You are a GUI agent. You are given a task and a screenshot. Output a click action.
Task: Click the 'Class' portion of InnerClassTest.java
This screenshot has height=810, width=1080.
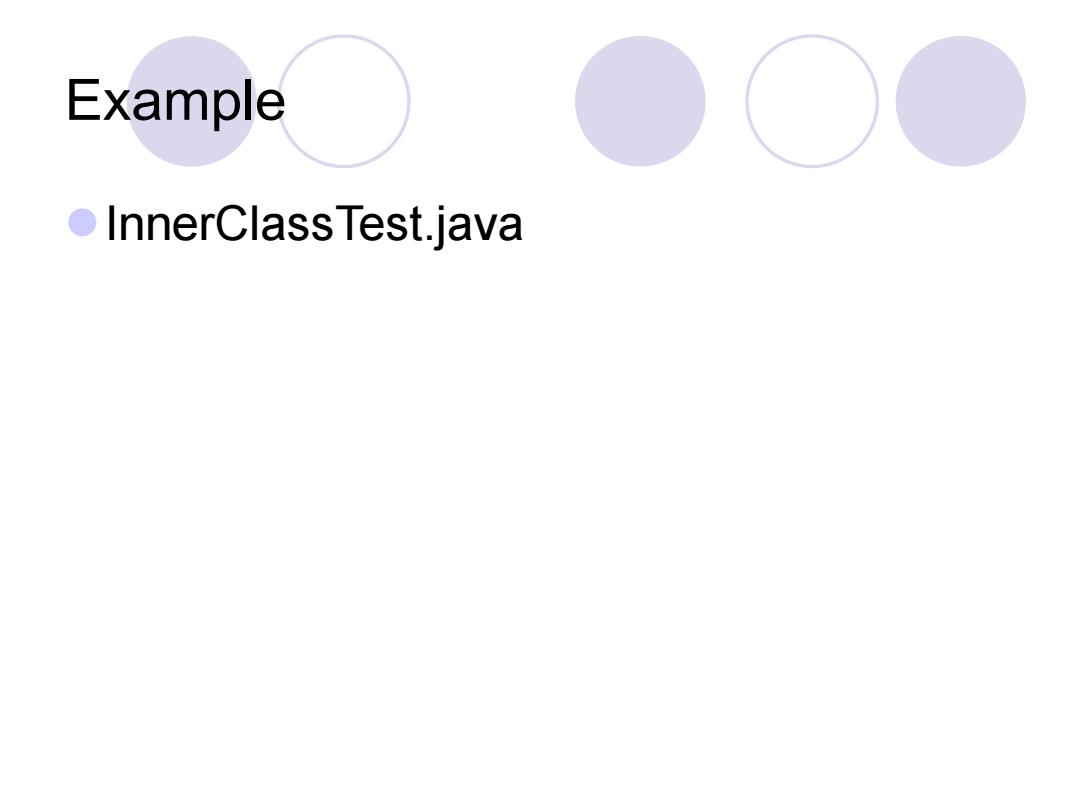pos(274,224)
